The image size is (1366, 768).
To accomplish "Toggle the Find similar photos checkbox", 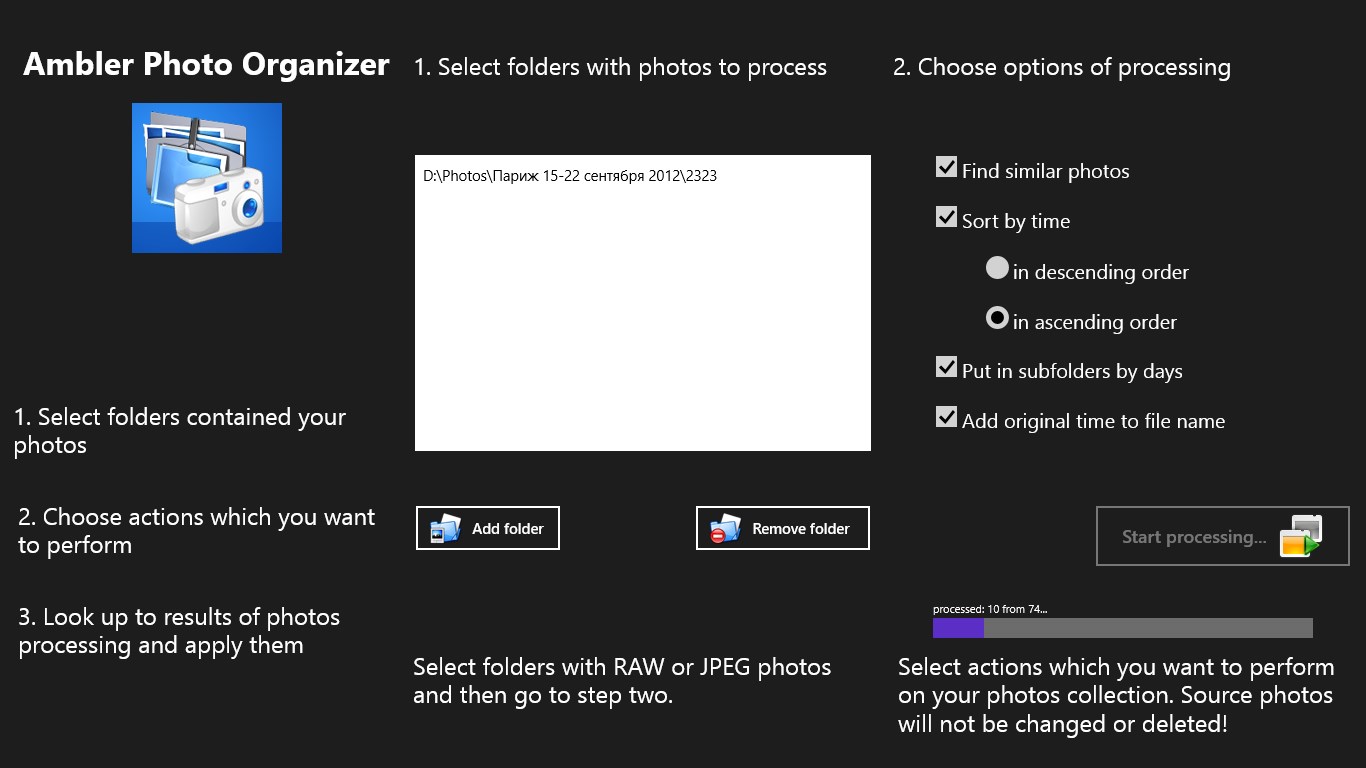I will (x=946, y=167).
